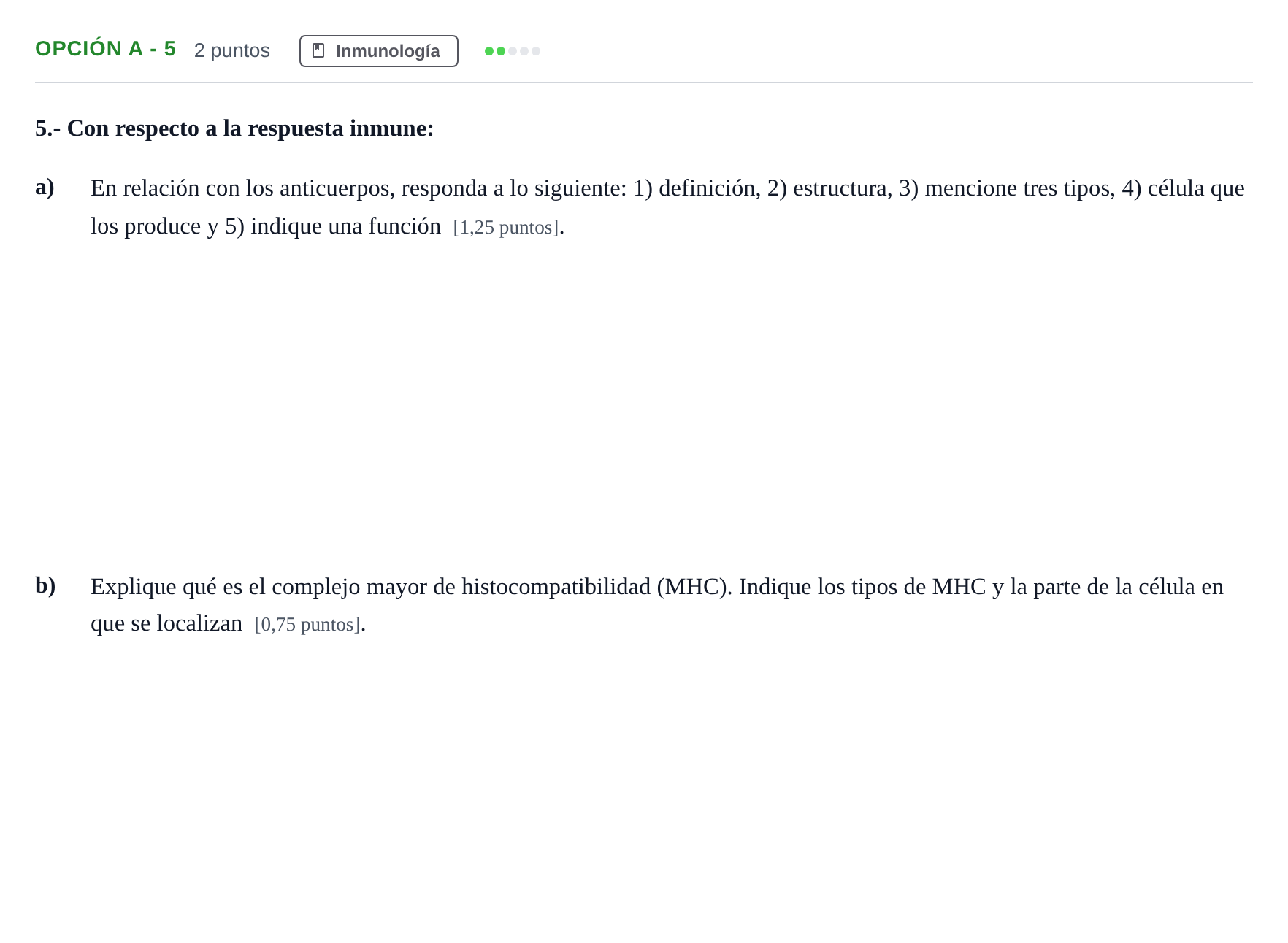Click the '2 puntos' label
Image resolution: width=1288 pixels, height=943 pixels.
(x=232, y=50)
